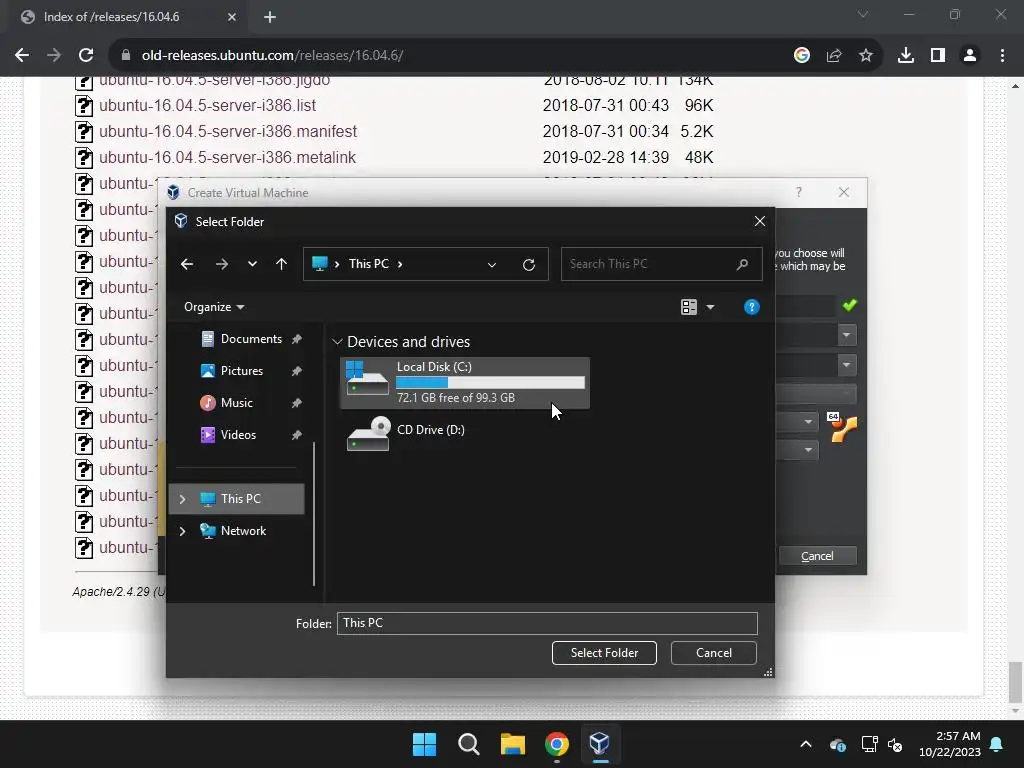Cancel the Select Folder dialog

tap(714, 653)
